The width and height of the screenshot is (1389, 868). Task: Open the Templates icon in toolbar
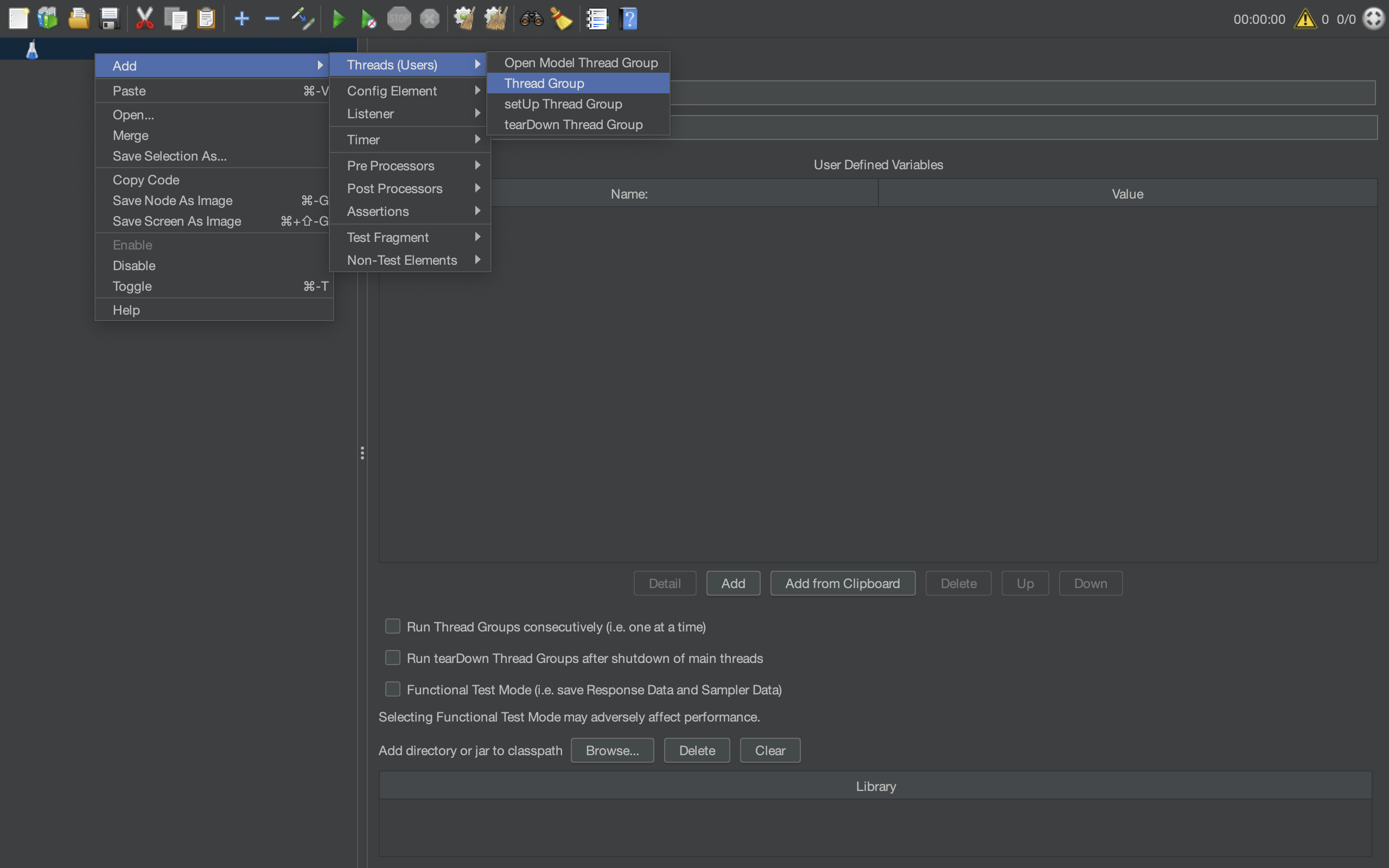point(48,19)
